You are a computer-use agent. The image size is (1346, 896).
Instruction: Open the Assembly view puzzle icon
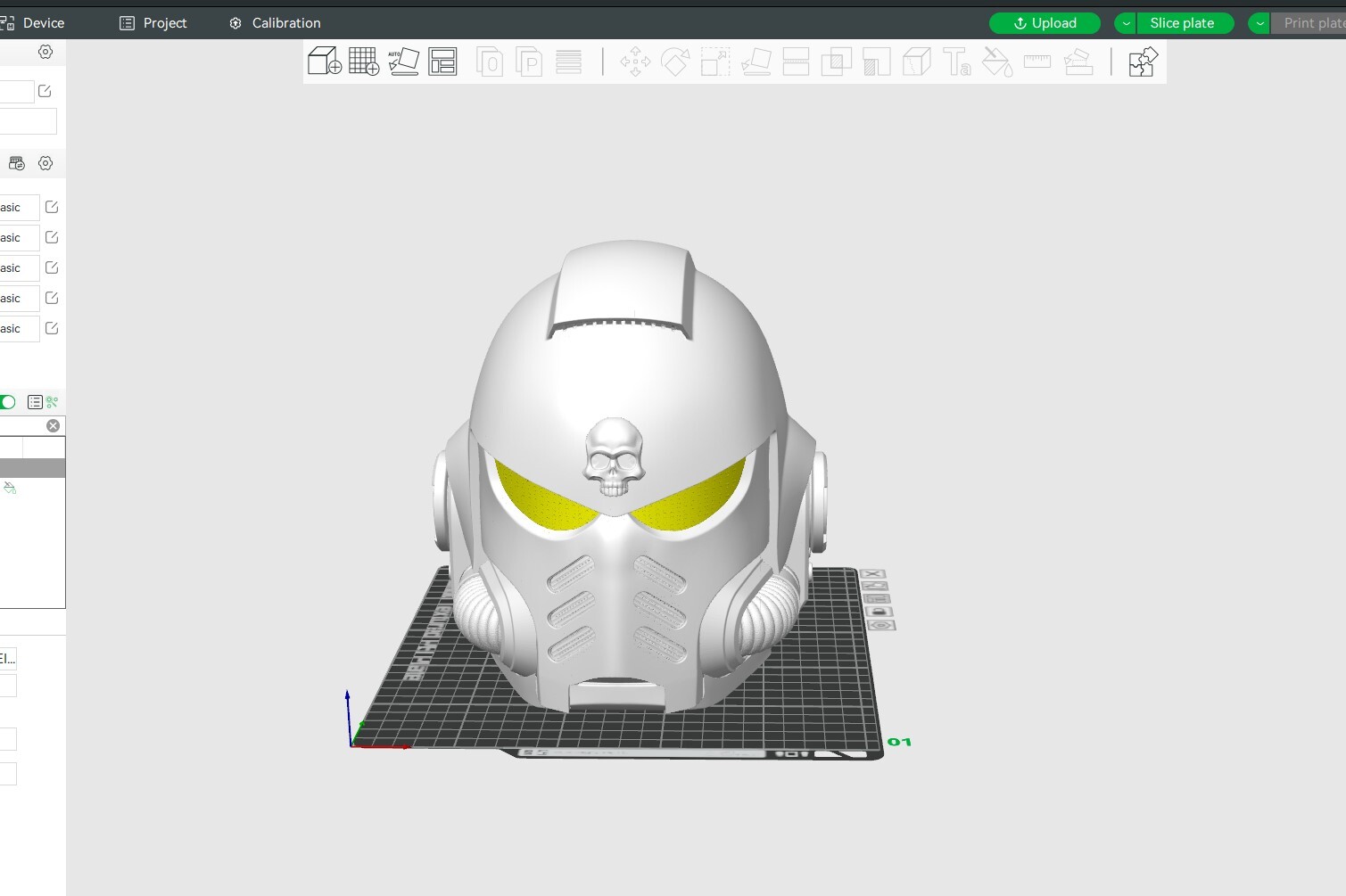point(1143,62)
